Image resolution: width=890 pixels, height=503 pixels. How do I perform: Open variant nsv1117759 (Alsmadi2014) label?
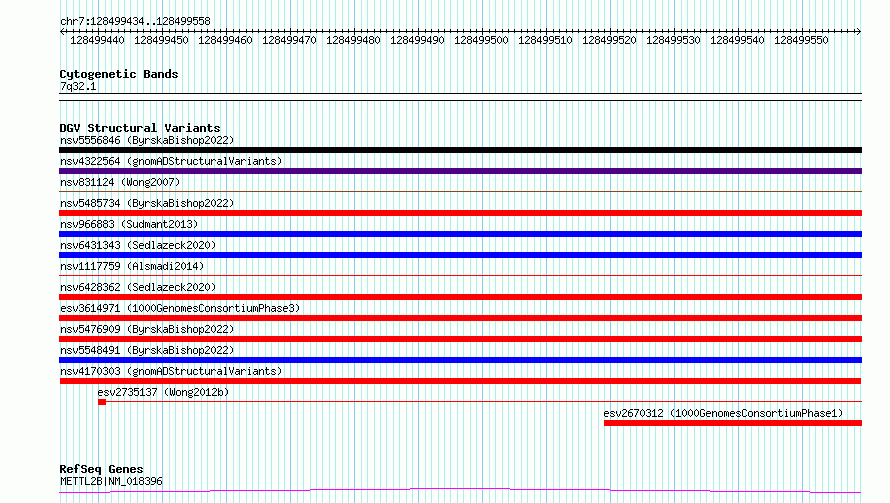pyautogui.click(x=132, y=266)
